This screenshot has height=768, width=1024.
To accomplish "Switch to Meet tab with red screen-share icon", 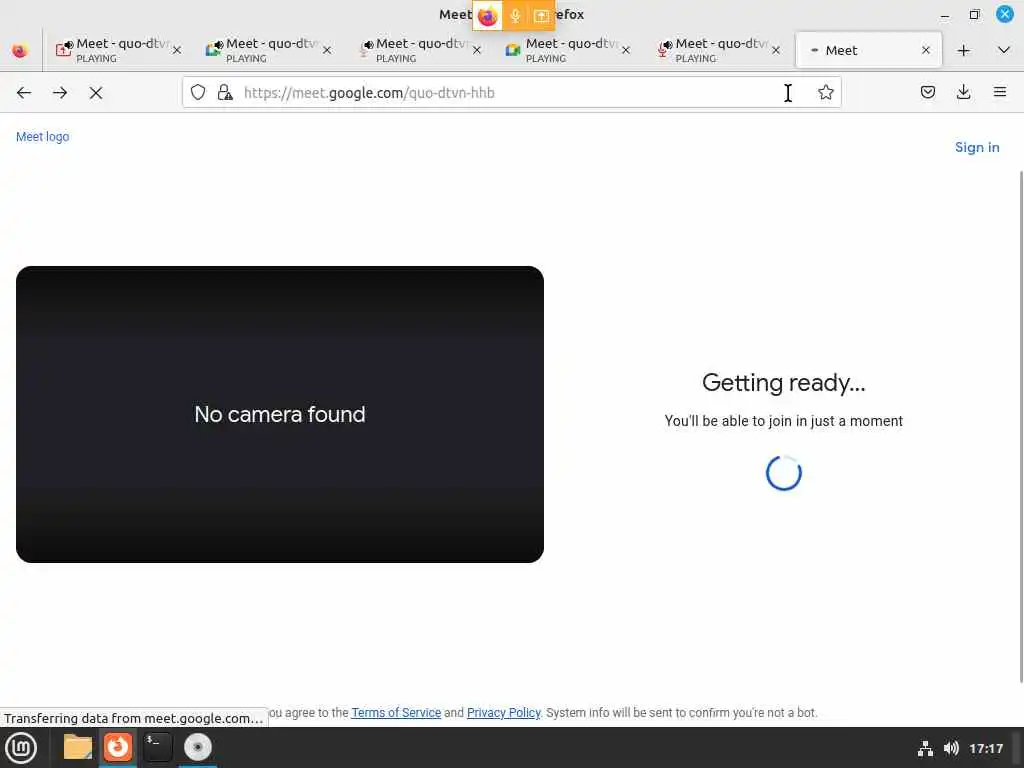I will pyautogui.click(x=118, y=50).
